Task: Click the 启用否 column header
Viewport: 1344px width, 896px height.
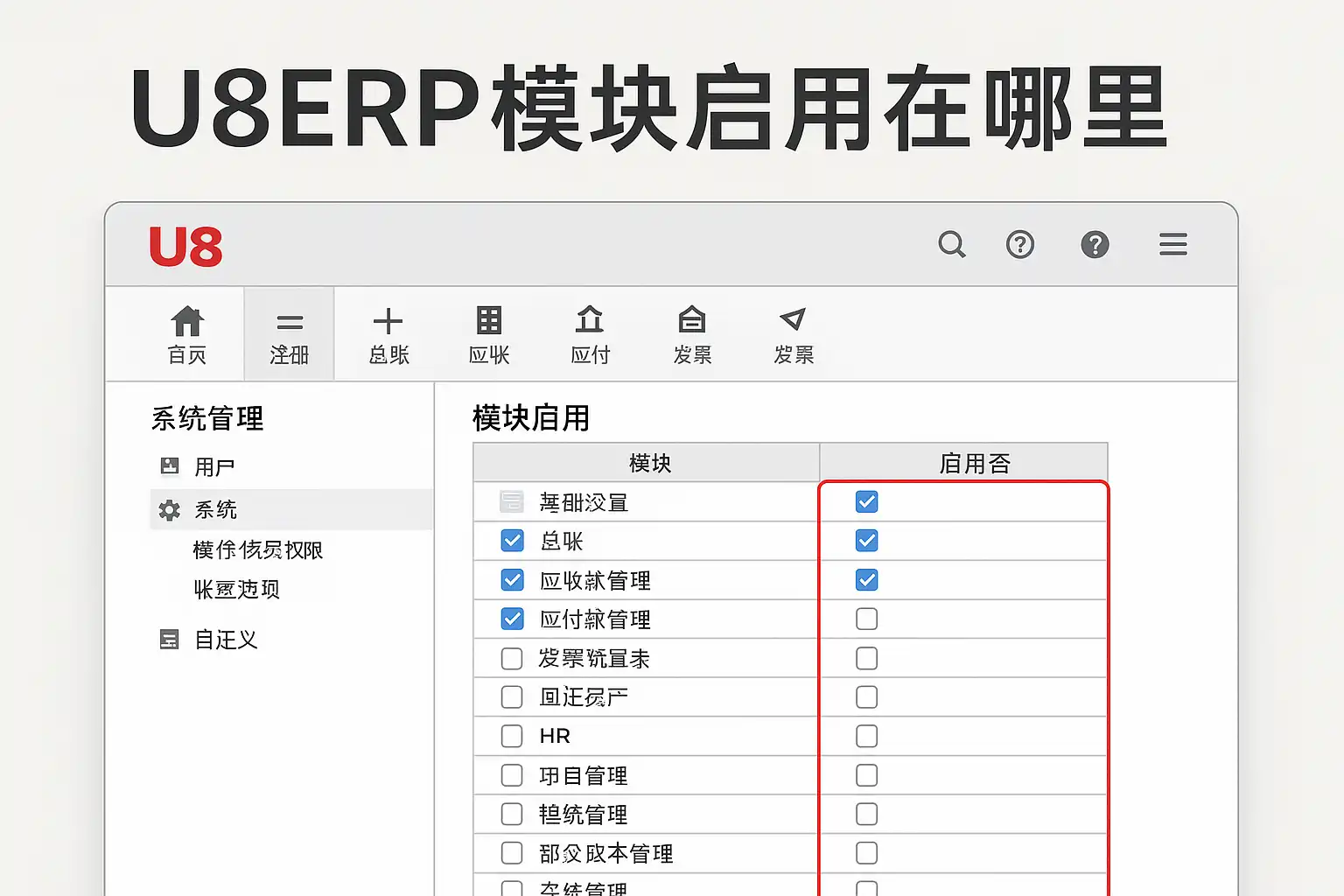Action: coord(964,463)
